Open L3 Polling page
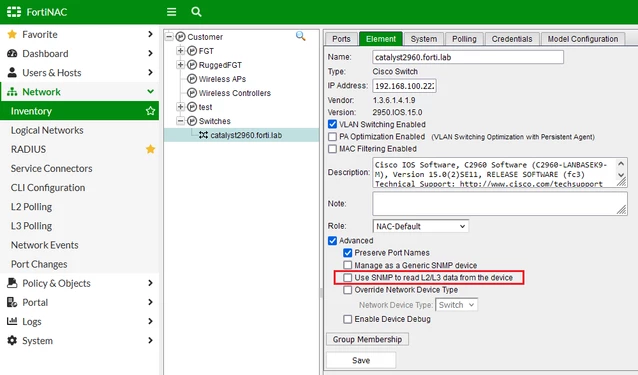Image resolution: width=638 pixels, height=375 pixels. (31, 226)
